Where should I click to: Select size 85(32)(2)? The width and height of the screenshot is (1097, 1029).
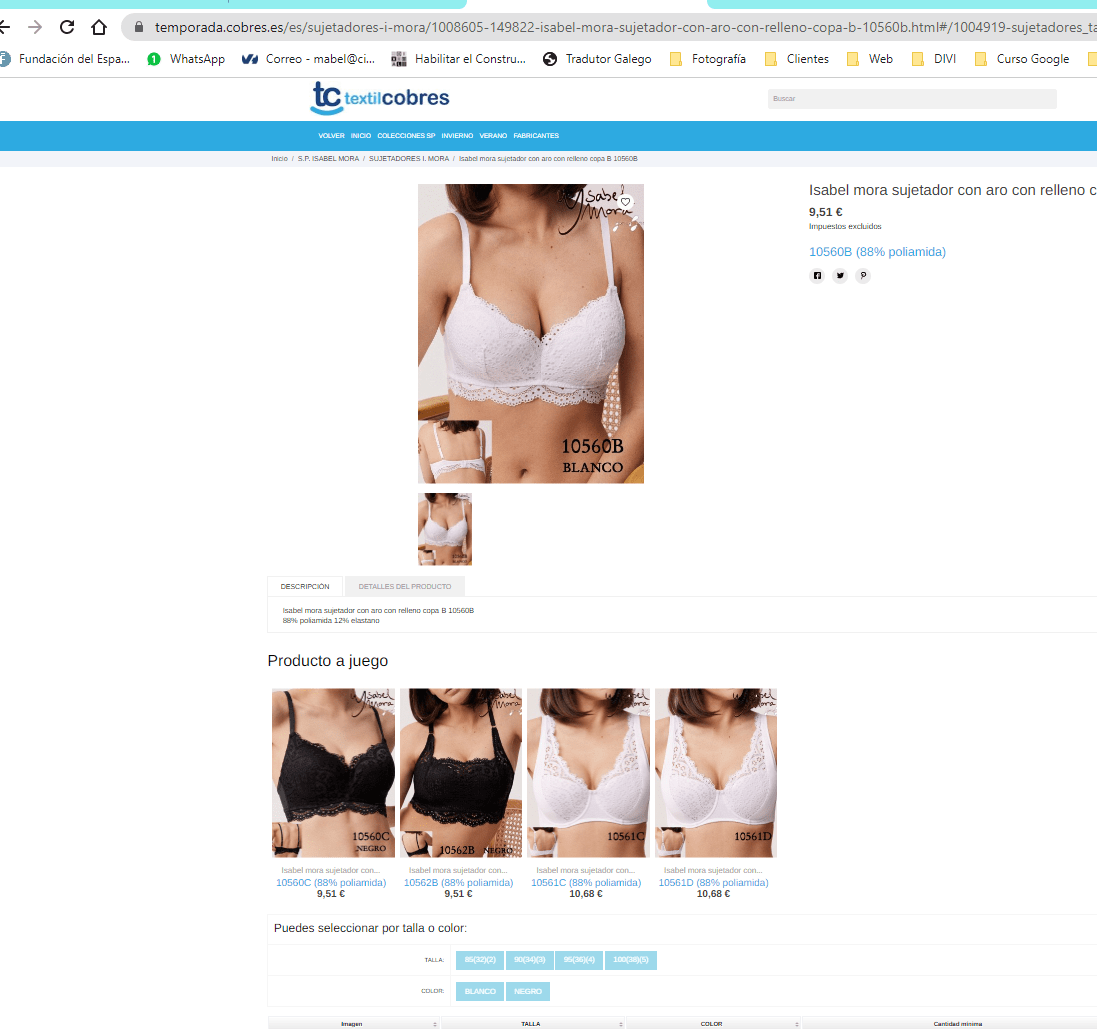tap(480, 960)
